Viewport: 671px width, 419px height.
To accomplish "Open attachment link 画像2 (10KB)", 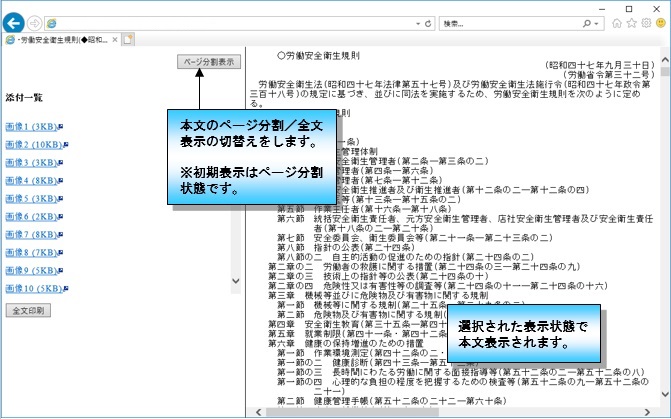I will point(34,145).
